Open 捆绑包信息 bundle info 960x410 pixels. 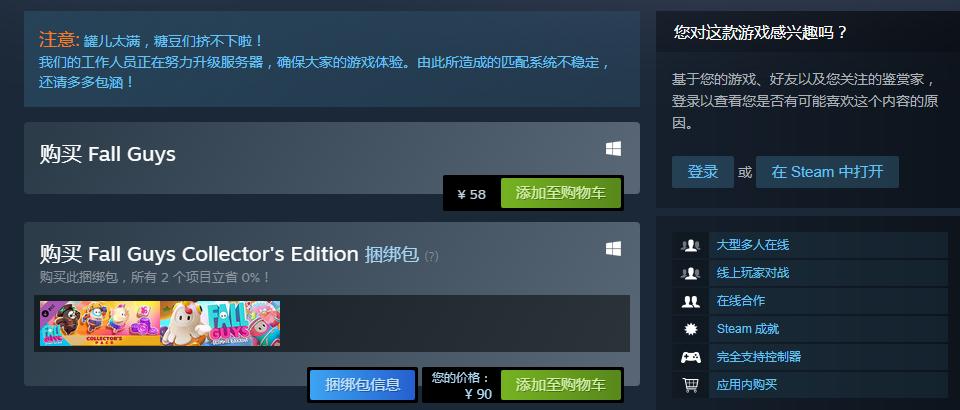coord(362,385)
